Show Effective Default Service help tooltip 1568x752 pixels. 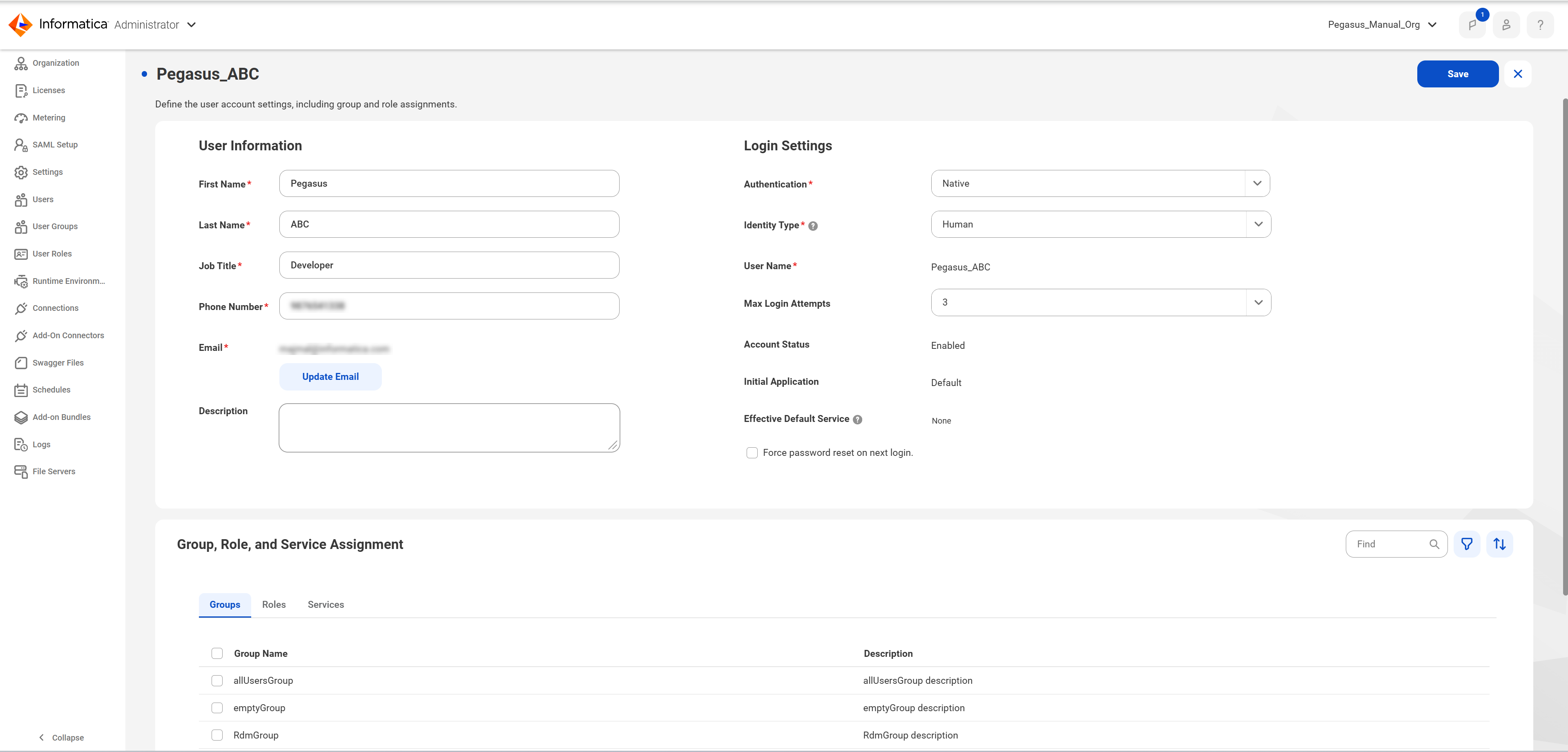pos(857,420)
